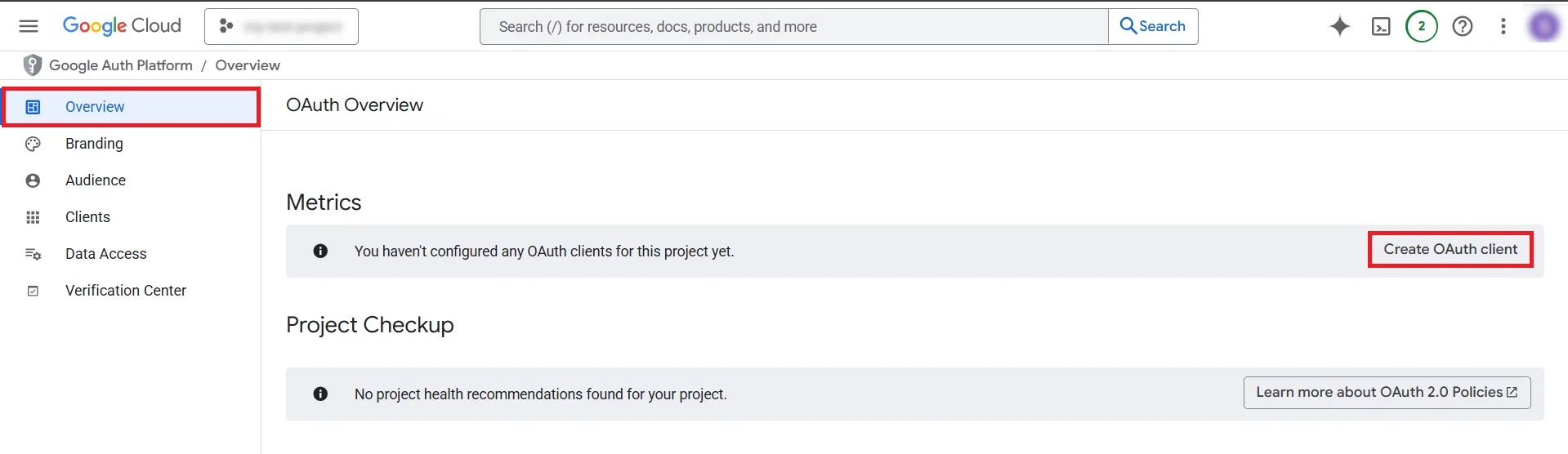The image size is (1568, 454).
Task: Go to the Google Auth Platform breadcrumb
Action: click(x=121, y=65)
